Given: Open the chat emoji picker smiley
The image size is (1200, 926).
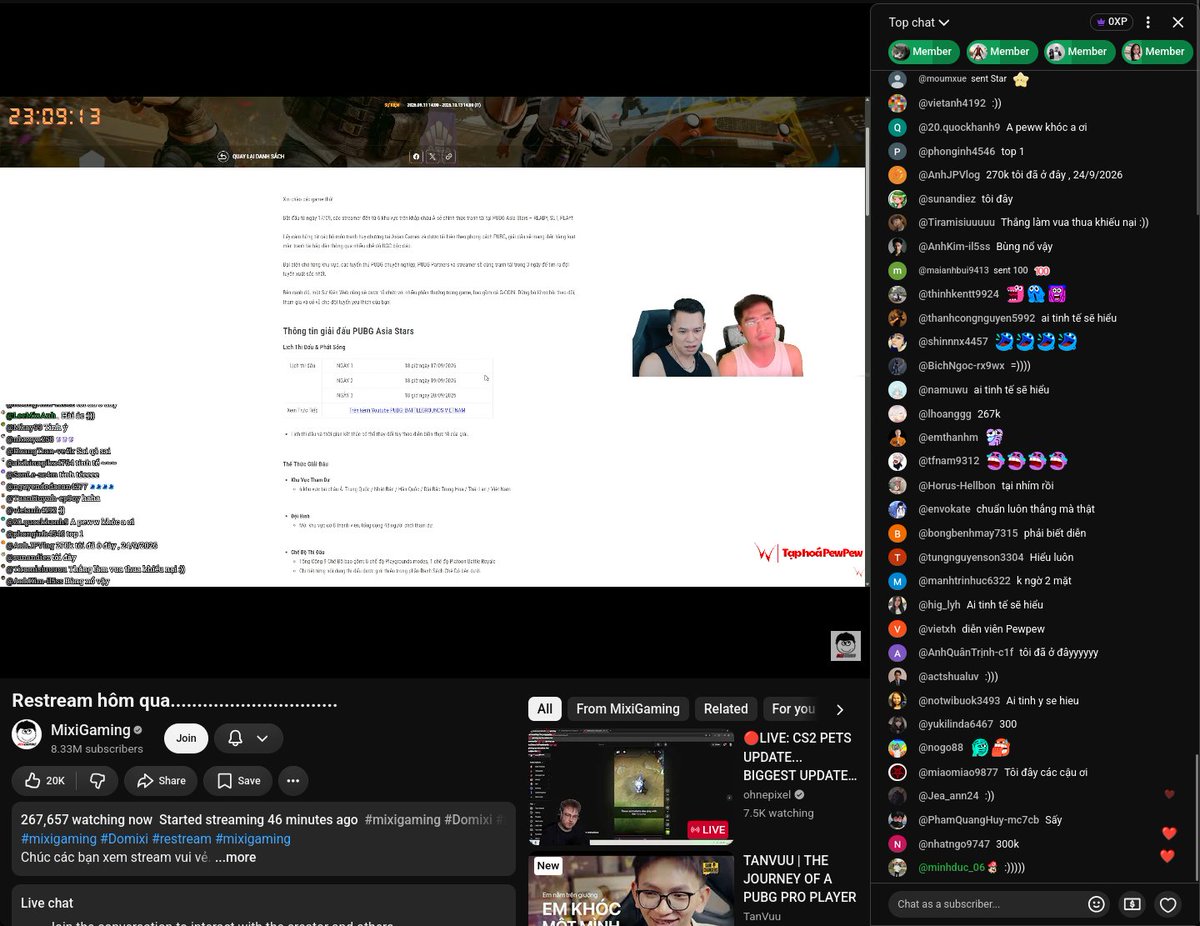Looking at the screenshot, I should pos(1096,904).
